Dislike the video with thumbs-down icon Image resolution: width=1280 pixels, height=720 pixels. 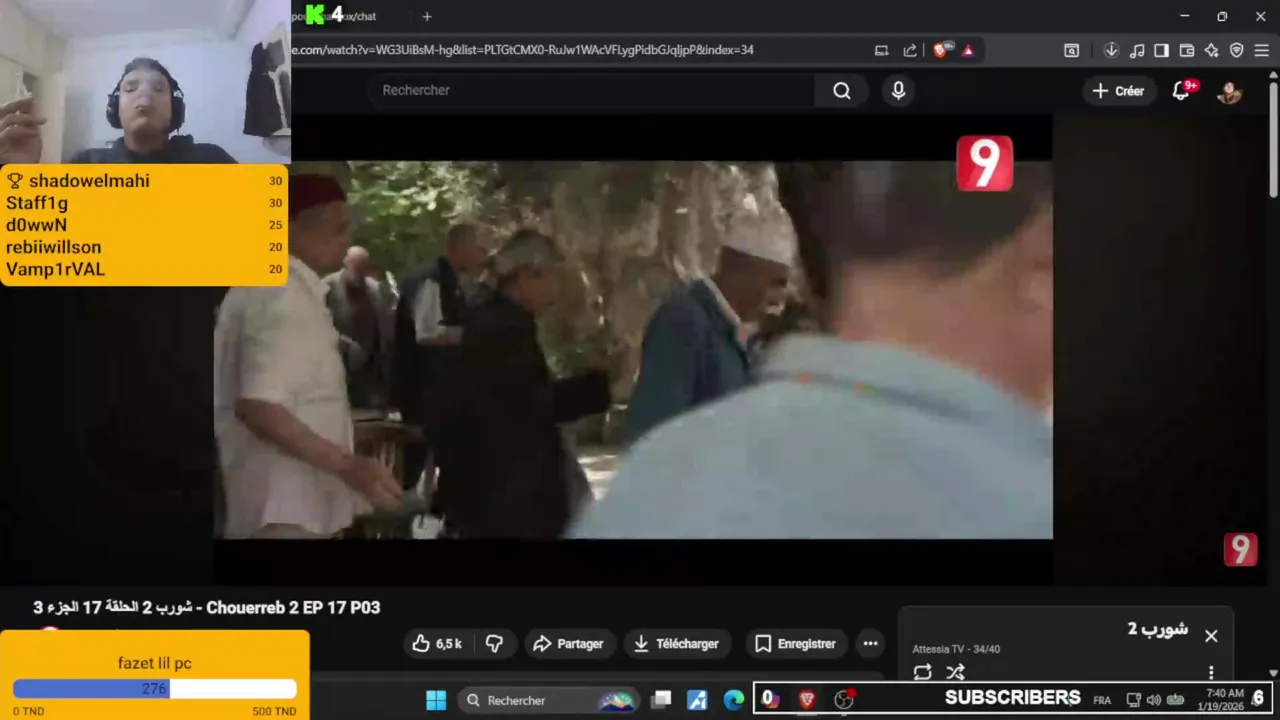494,644
